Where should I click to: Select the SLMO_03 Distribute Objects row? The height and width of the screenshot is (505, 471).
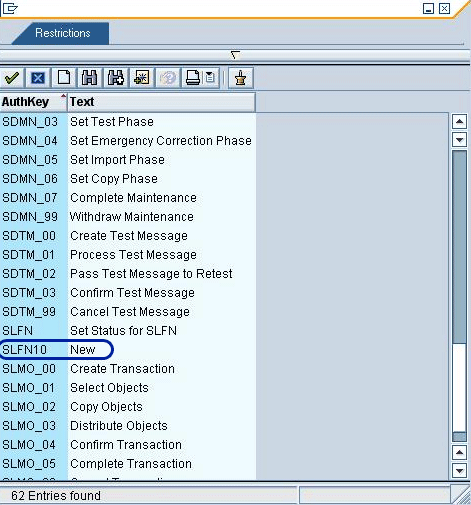tap(128, 426)
